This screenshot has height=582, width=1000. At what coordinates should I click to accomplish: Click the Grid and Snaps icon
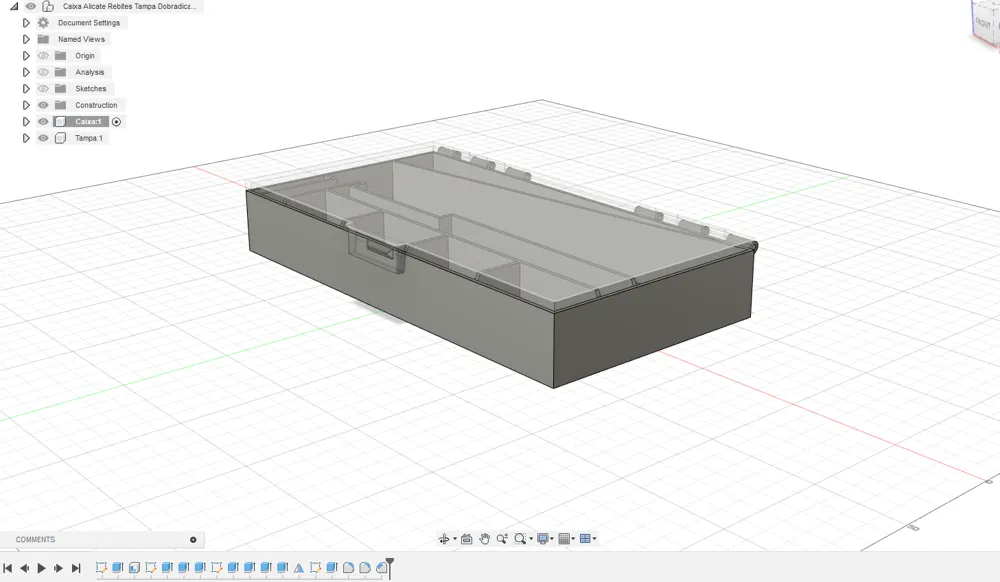point(564,539)
